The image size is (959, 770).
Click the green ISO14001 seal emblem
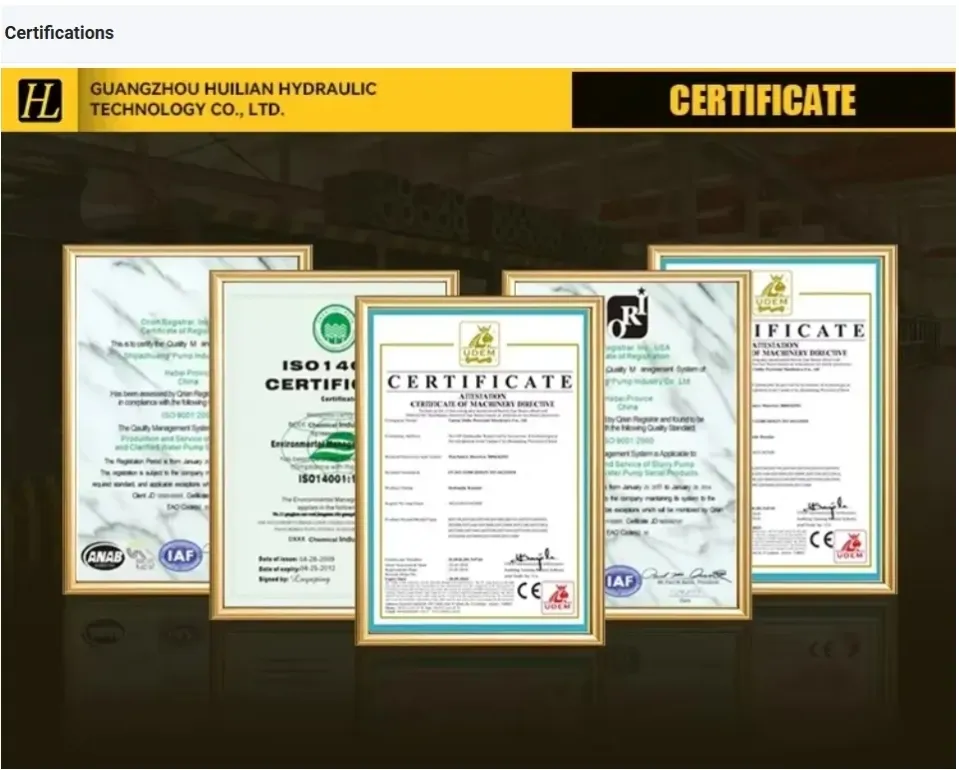334,328
